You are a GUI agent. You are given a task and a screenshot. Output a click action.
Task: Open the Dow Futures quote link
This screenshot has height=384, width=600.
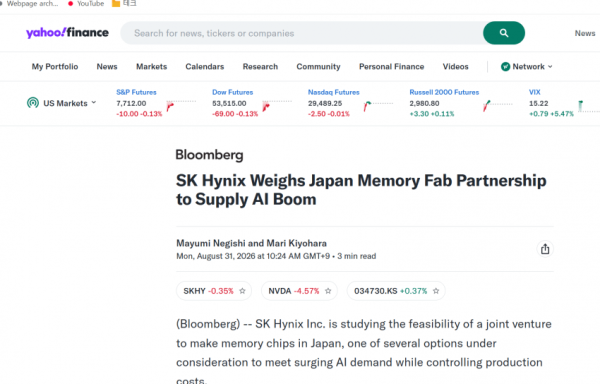click(x=233, y=92)
